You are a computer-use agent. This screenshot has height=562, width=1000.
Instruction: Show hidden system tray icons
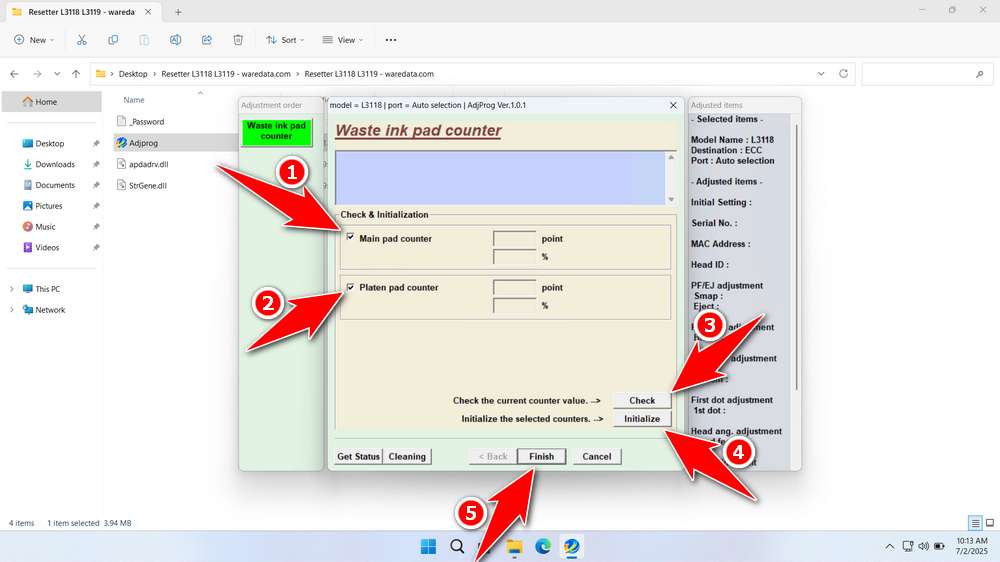pos(889,546)
